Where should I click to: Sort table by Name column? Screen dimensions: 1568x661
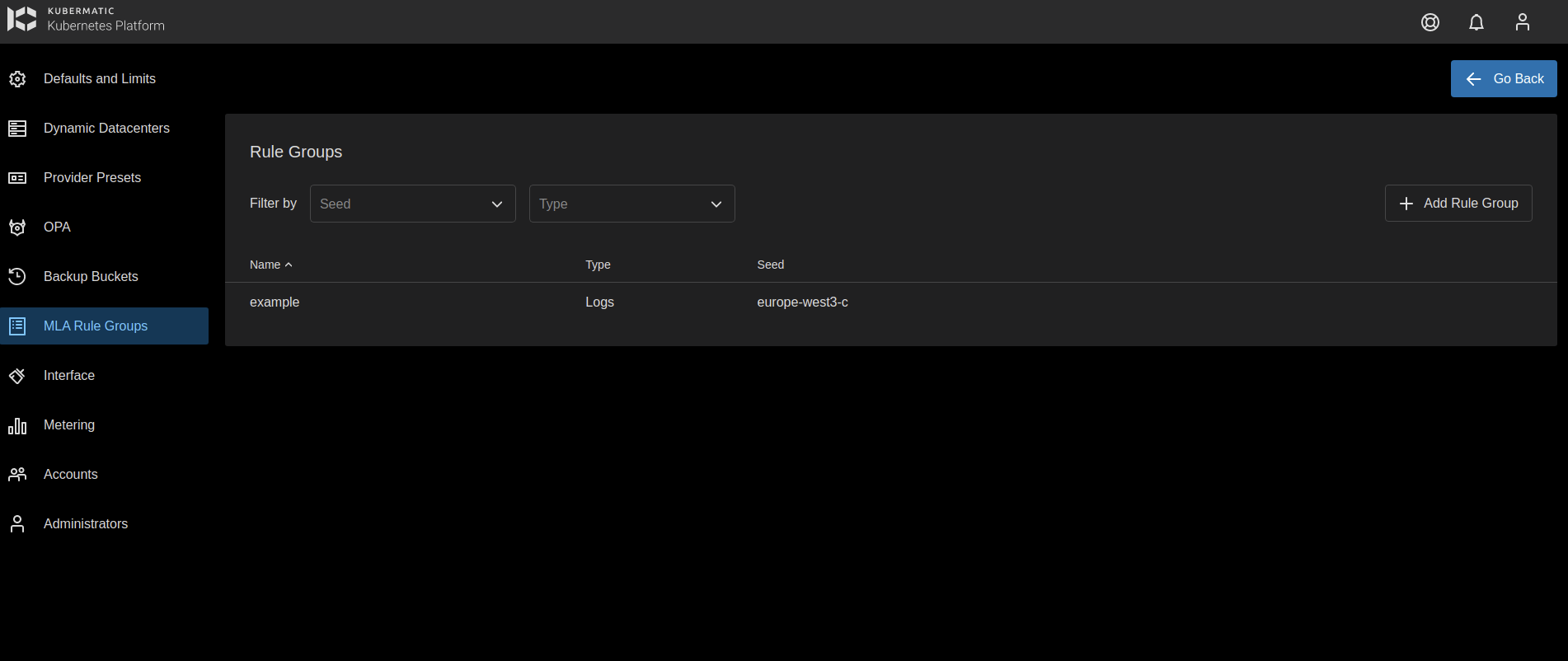point(265,265)
